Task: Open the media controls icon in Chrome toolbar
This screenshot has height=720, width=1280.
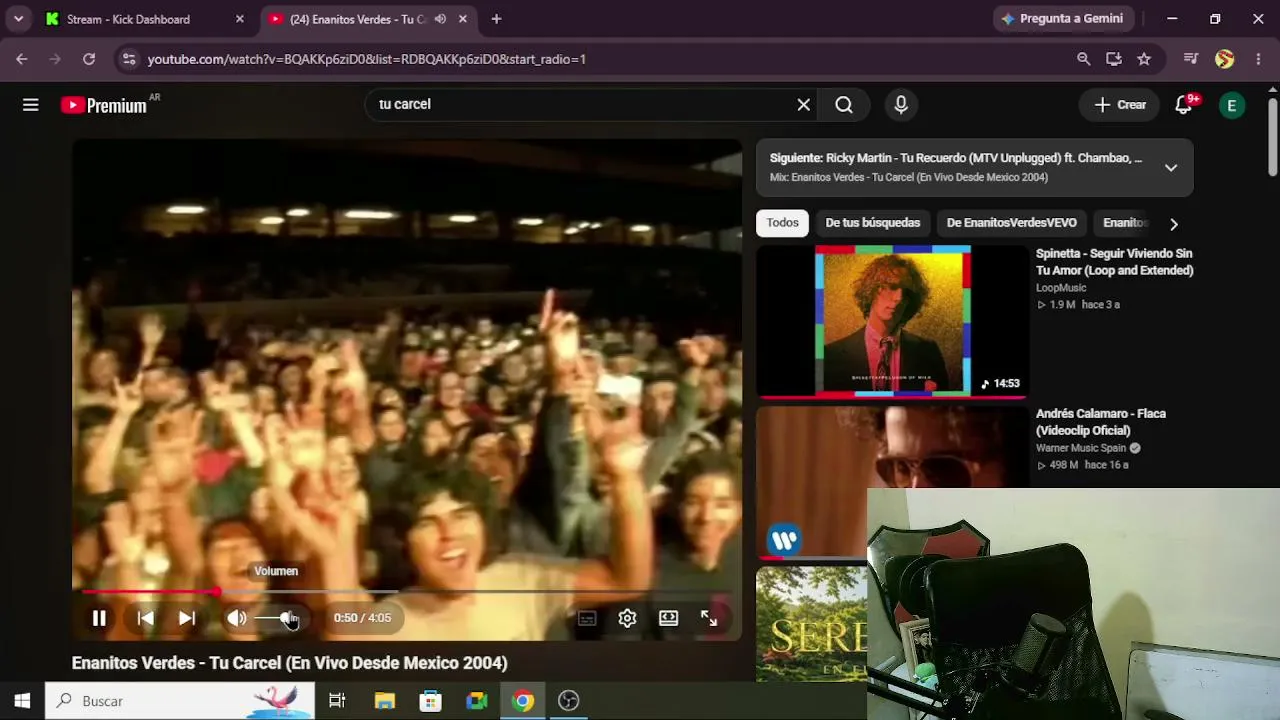Action: click(x=1190, y=59)
